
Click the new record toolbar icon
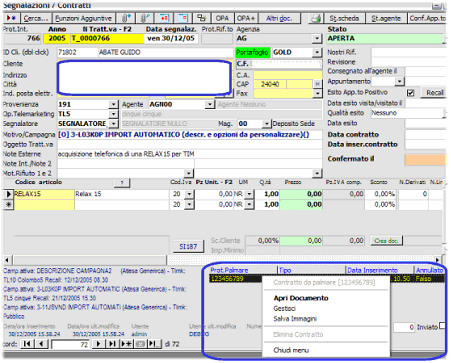[x=11, y=18]
